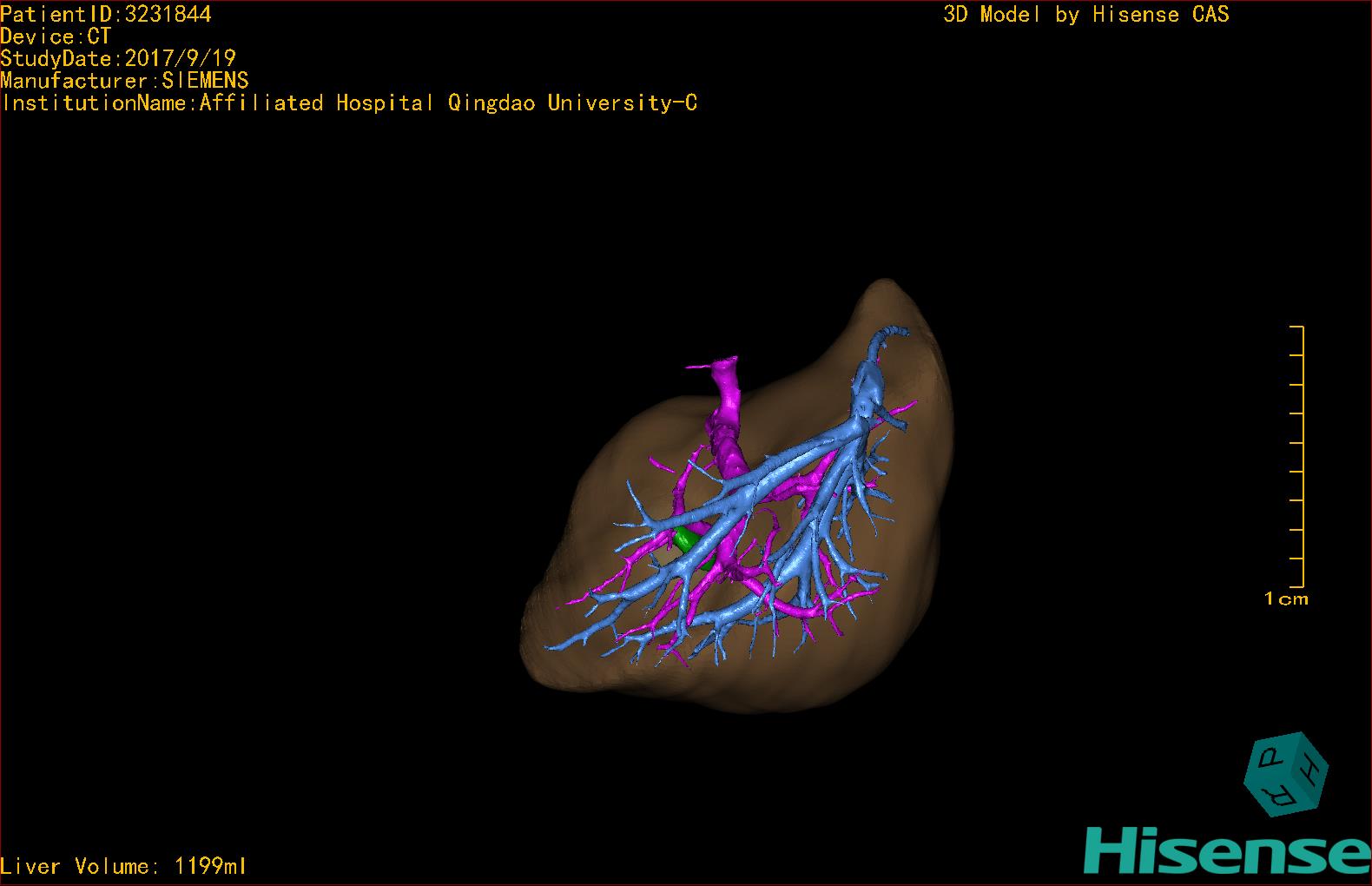Click the InstitutionName text line

(349, 103)
